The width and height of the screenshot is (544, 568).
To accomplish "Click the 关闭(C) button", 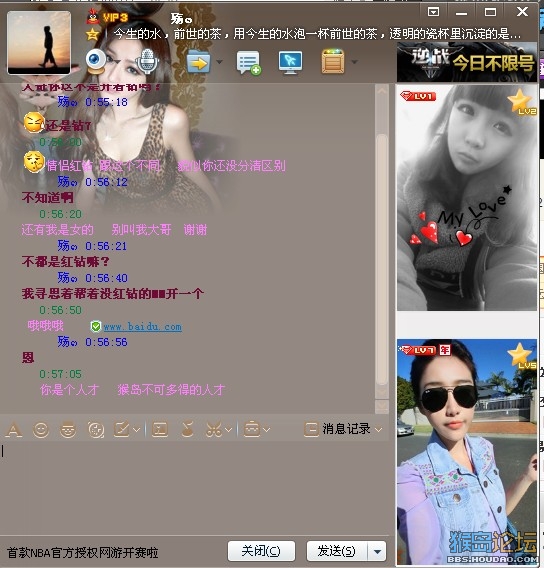I will point(261,551).
